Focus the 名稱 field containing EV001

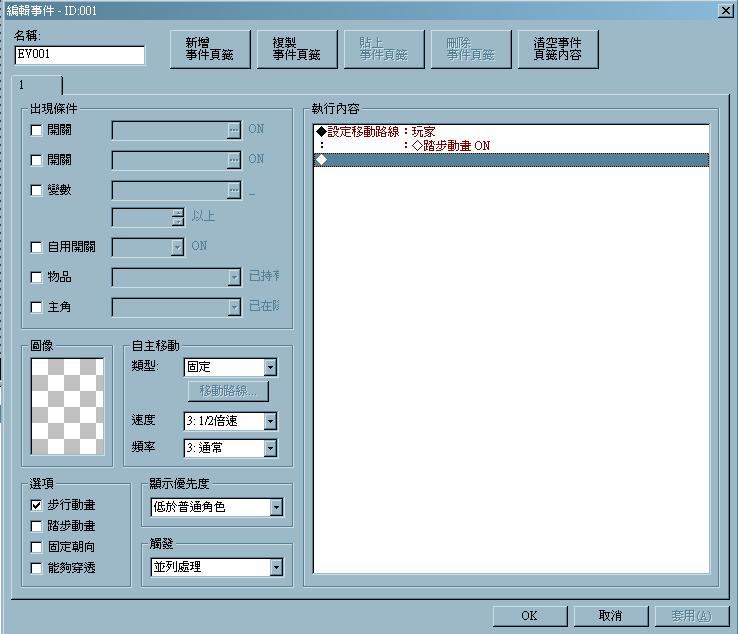[x=80, y=55]
